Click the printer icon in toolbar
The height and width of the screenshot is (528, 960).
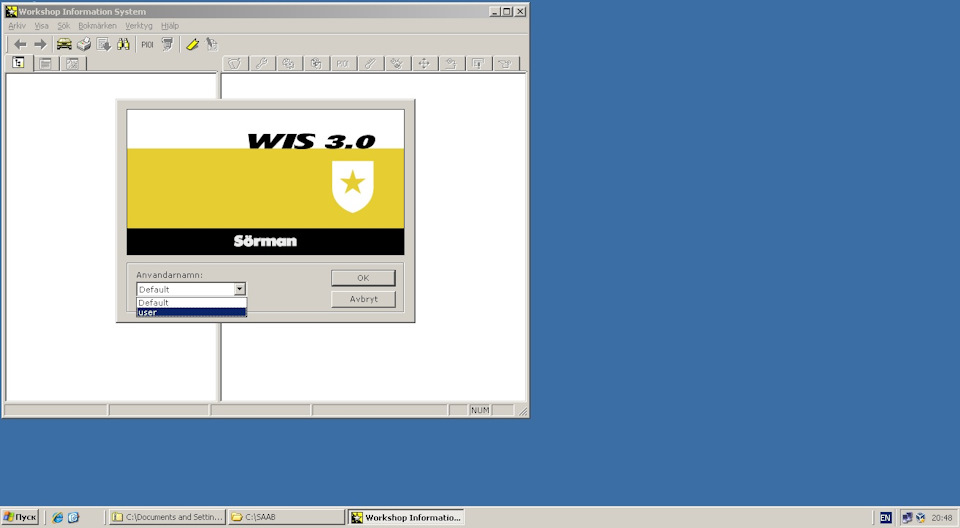pyautogui.click(x=84, y=44)
